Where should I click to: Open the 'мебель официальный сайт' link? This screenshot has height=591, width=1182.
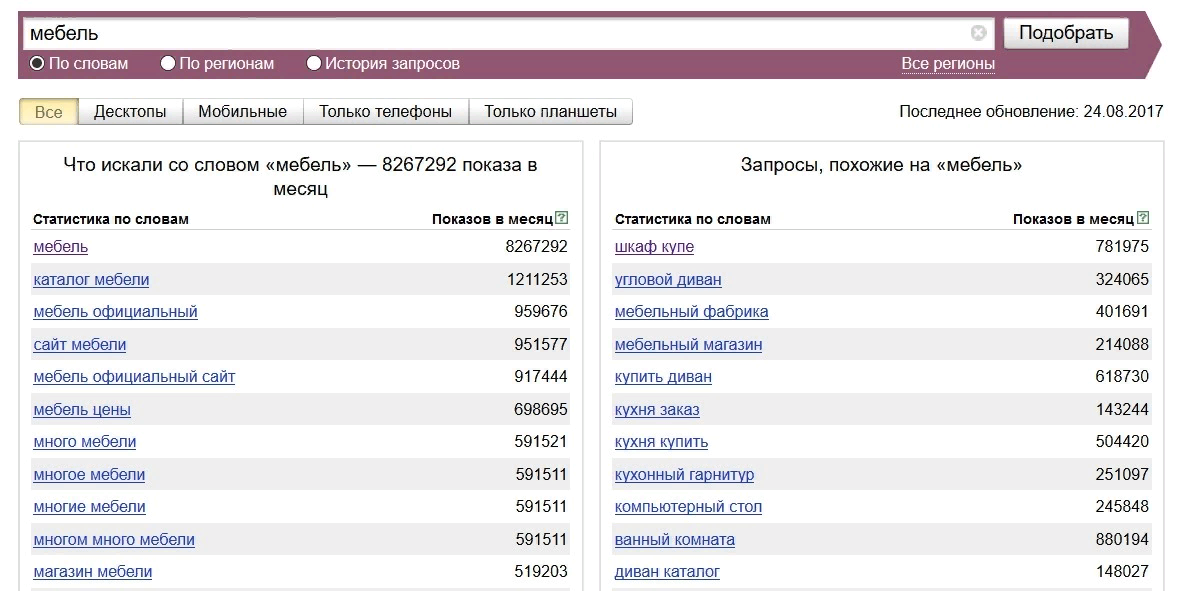(134, 376)
